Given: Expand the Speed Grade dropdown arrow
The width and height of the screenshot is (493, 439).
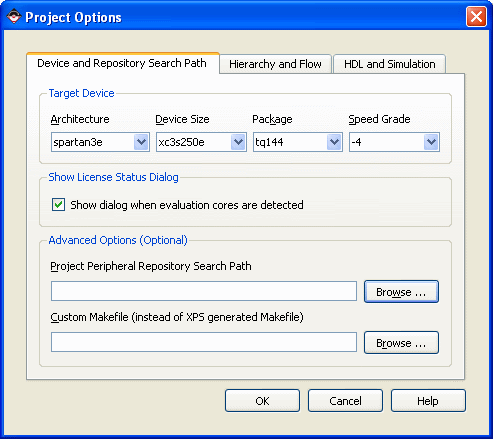Looking at the screenshot, I should (x=431, y=142).
